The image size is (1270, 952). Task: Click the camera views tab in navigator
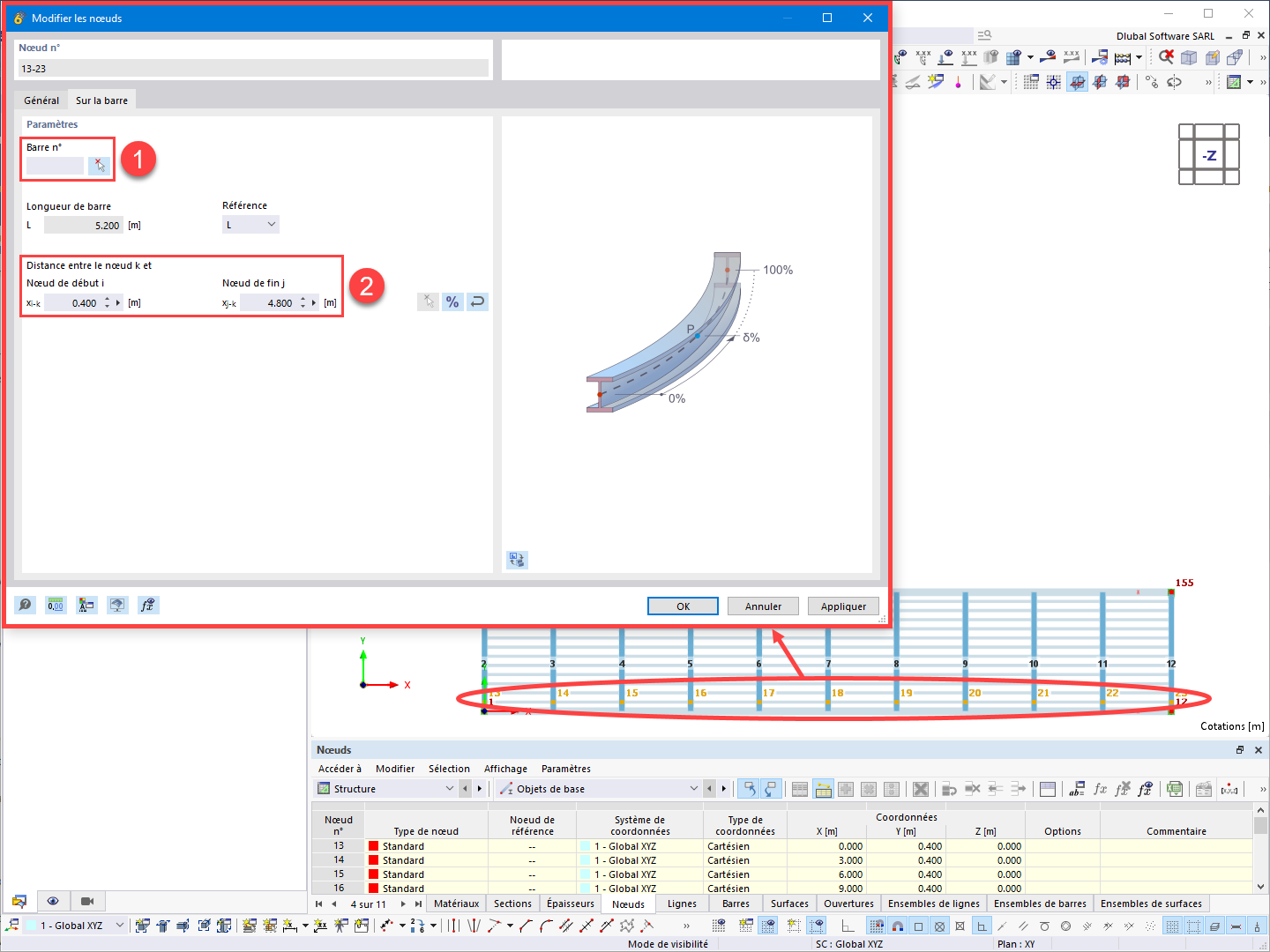coord(87,901)
